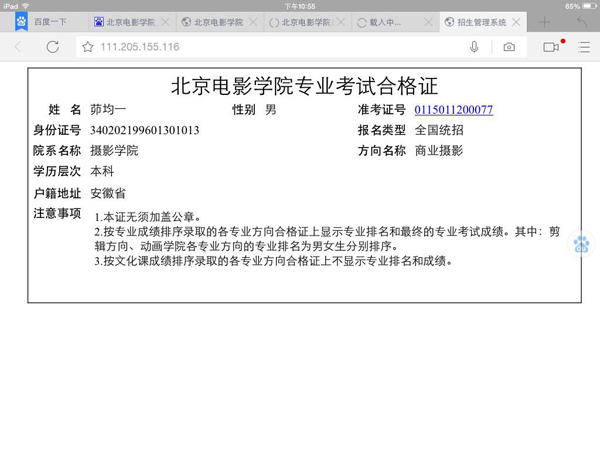Open the browser hamburger menu
Image resolution: width=600 pixels, height=450 pixels.
584,47
